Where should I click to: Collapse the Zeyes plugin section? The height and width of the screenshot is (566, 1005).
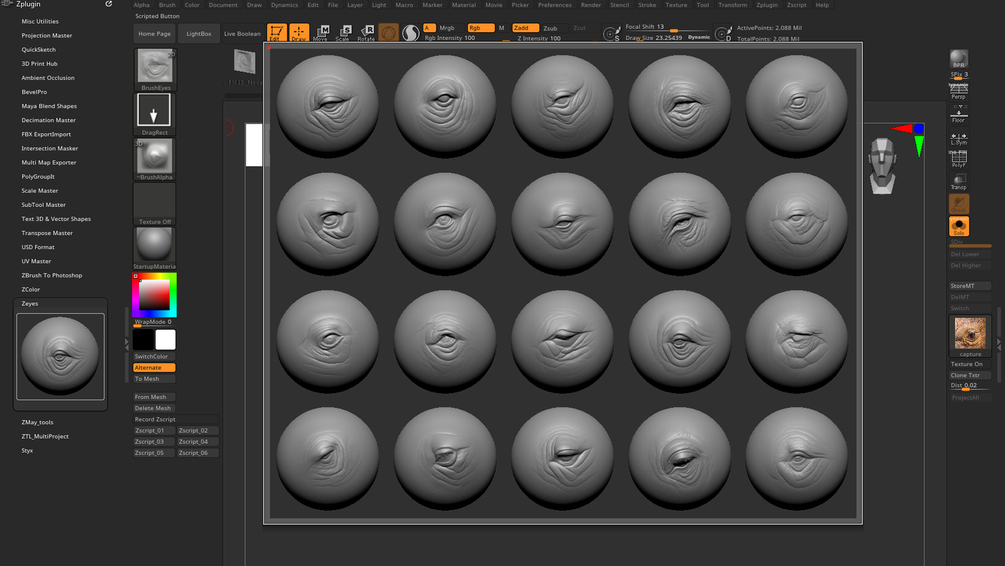coord(29,303)
